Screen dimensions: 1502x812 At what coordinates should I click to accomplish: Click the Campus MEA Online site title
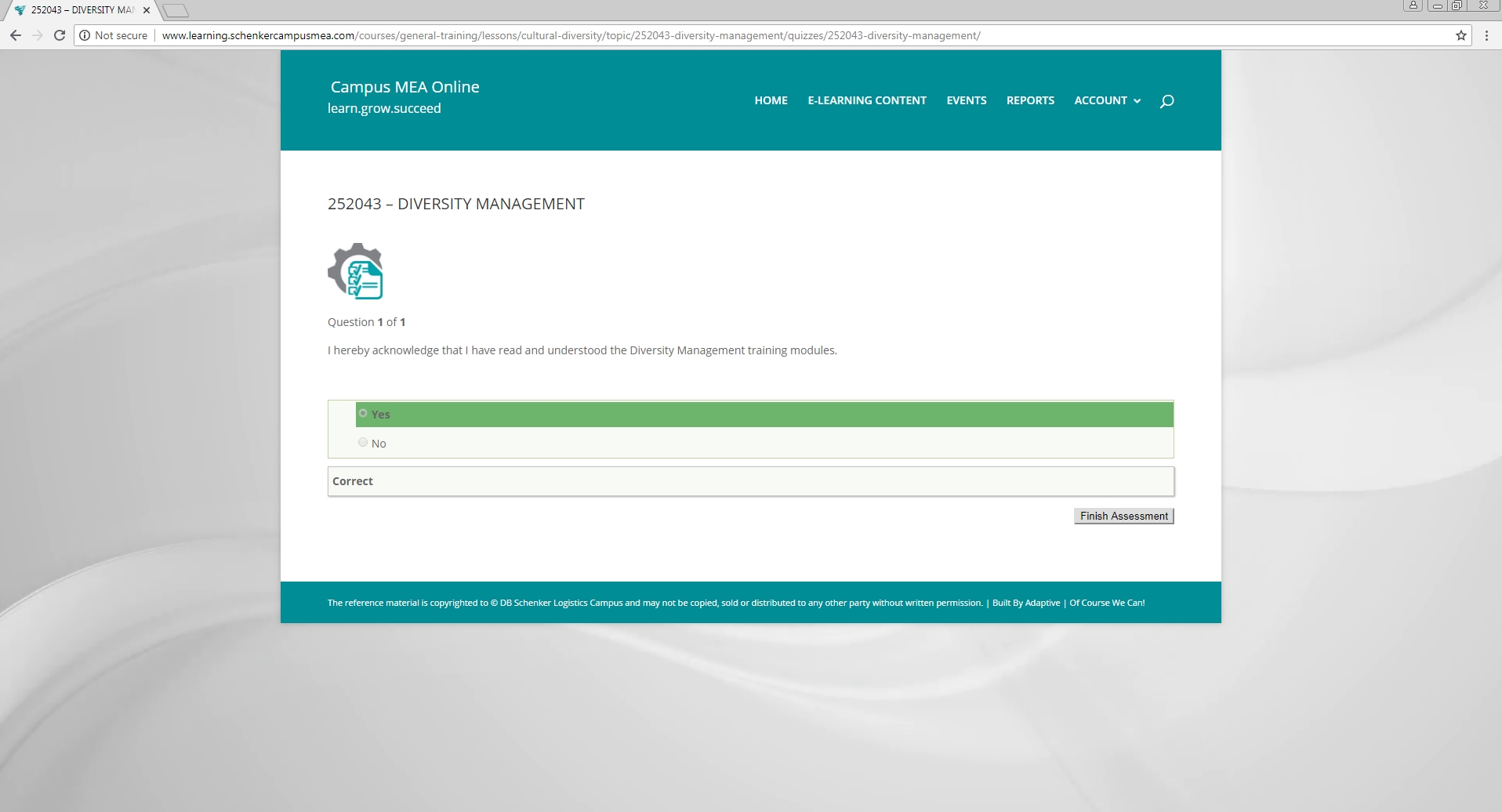(x=405, y=87)
